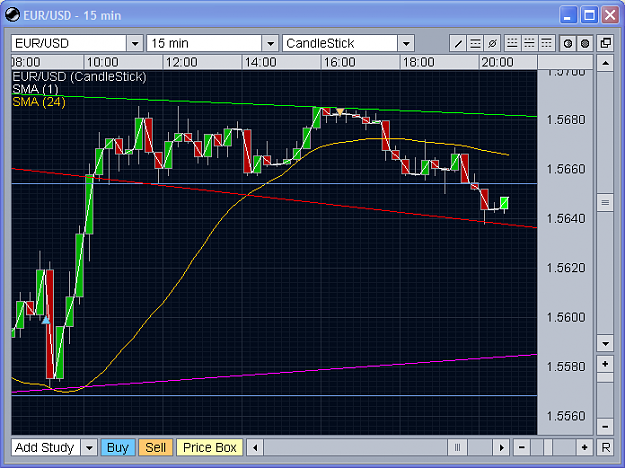
Task: Click the SMA (24) legend label
Action: point(39,102)
